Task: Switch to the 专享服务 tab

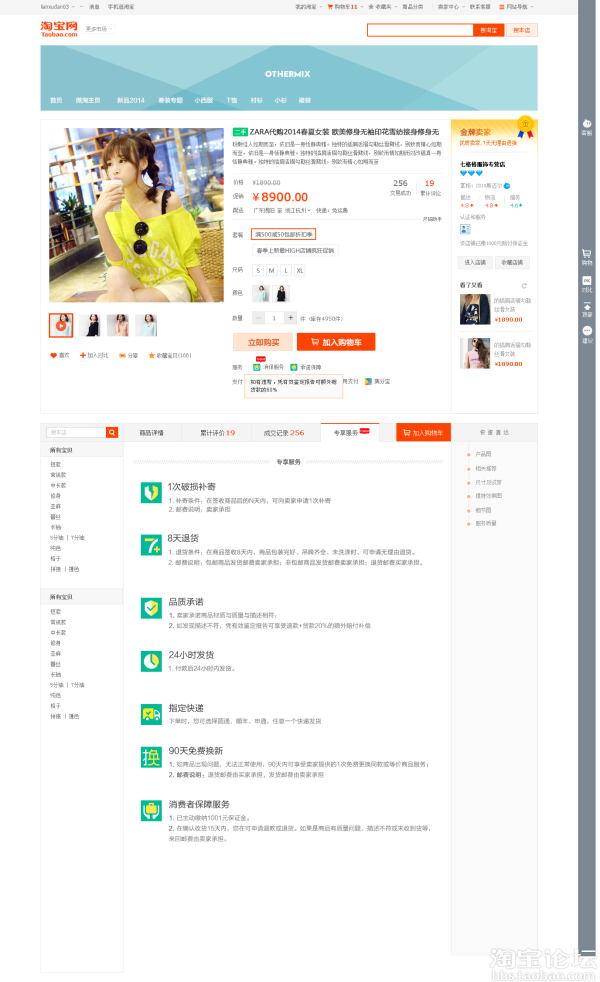Action: pyautogui.click(x=352, y=433)
